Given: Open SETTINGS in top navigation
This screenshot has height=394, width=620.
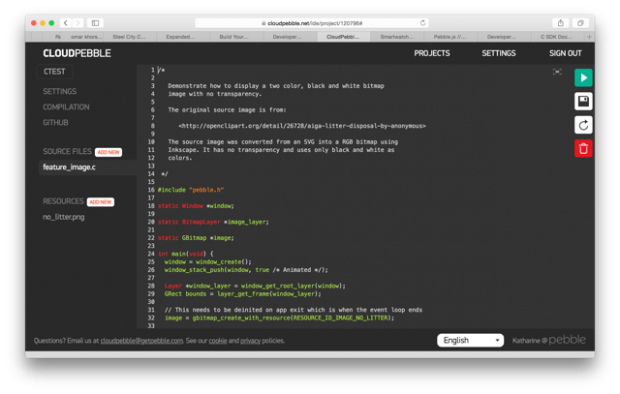Looking at the screenshot, I should point(498,53).
